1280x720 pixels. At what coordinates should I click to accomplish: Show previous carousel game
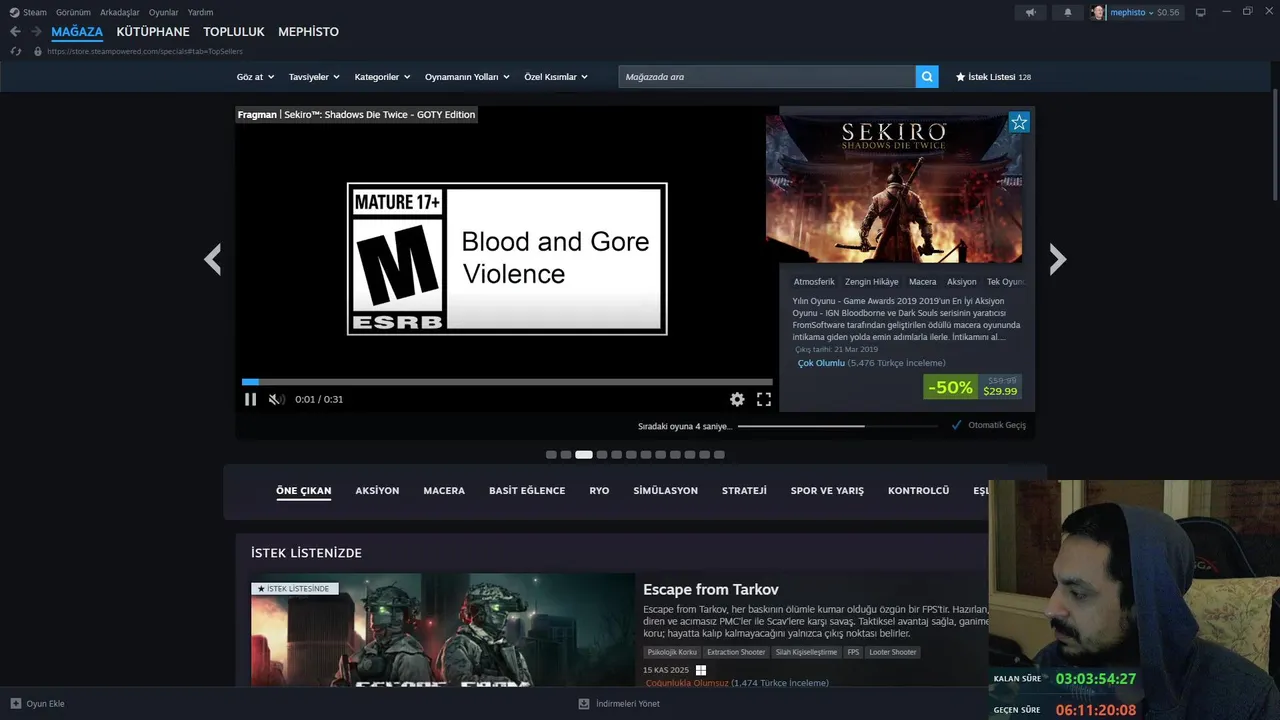(212, 260)
